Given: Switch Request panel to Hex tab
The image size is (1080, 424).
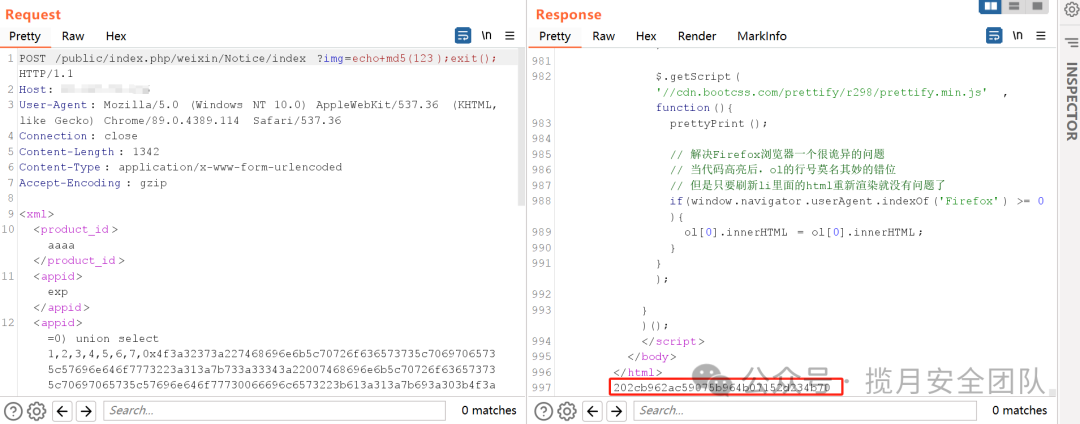Looking at the screenshot, I should [116, 36].
